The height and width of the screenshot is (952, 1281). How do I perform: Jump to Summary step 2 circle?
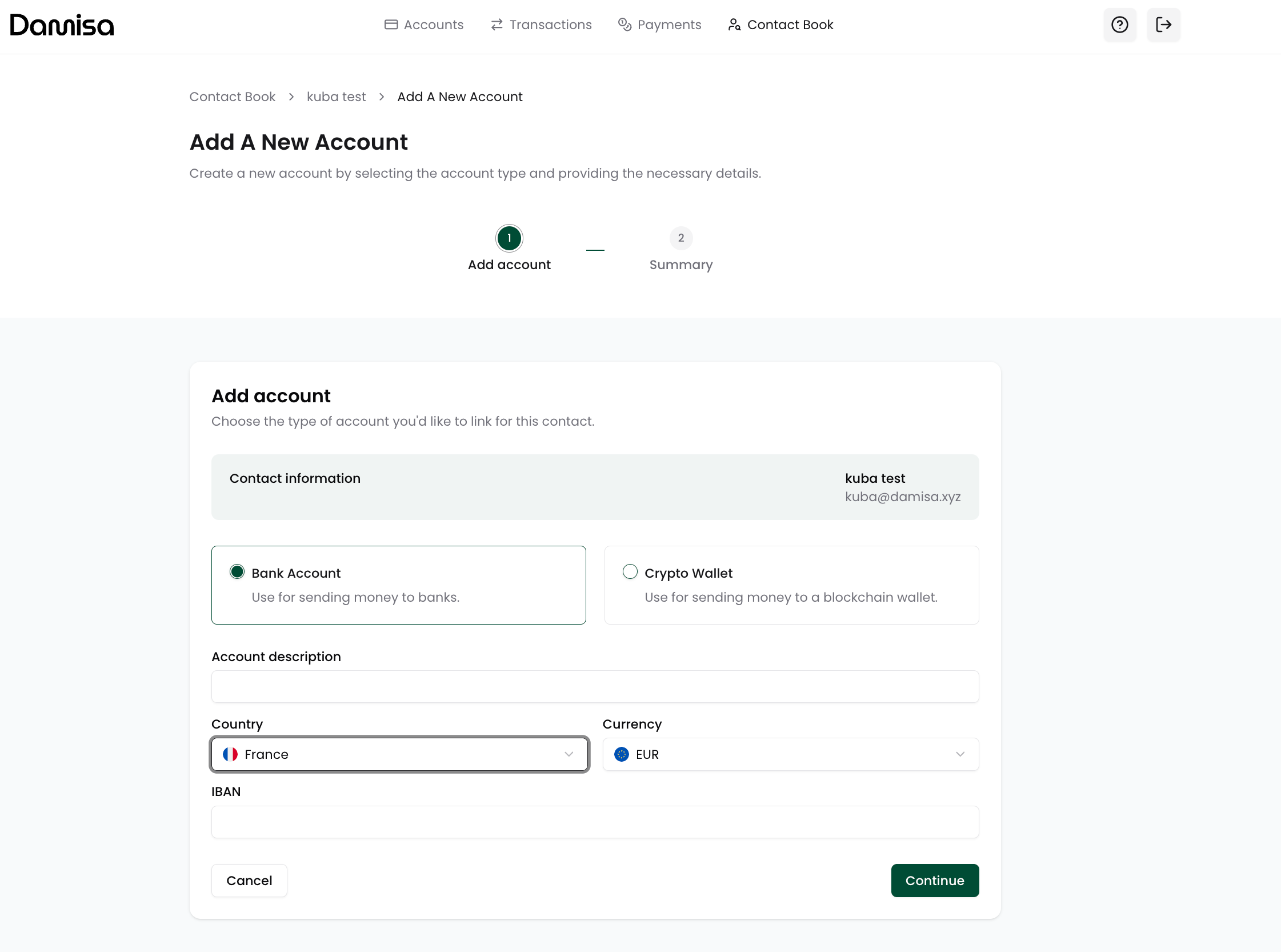(x=680, y=238)
